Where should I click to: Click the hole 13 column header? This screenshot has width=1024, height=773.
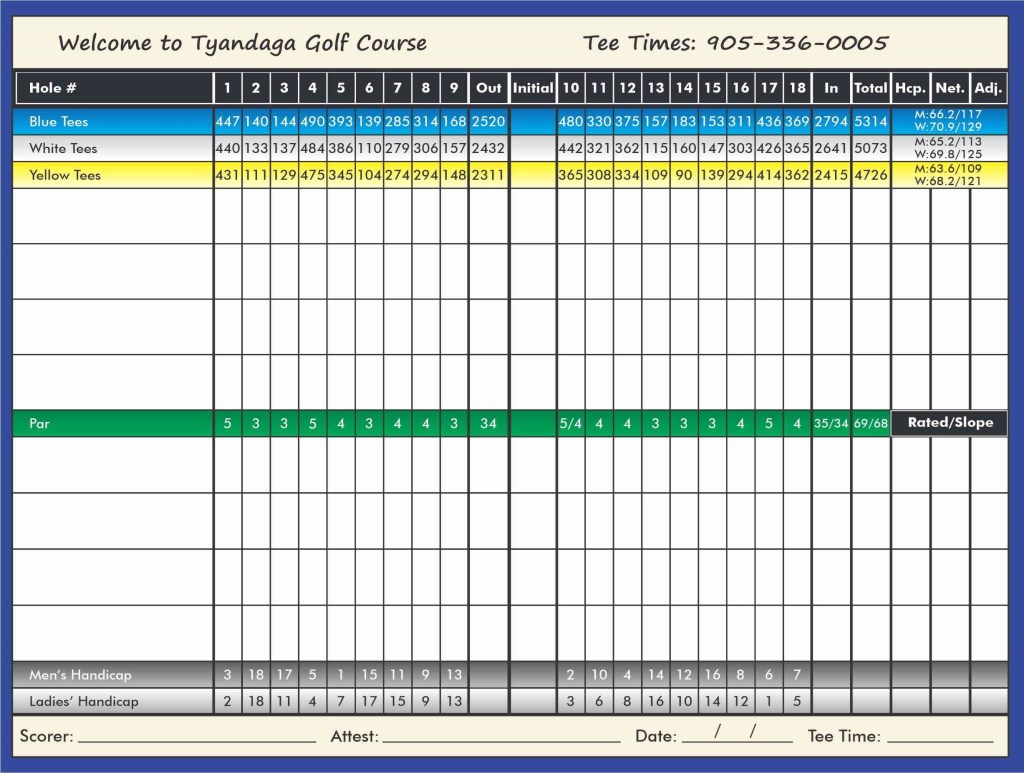[656, 87]
